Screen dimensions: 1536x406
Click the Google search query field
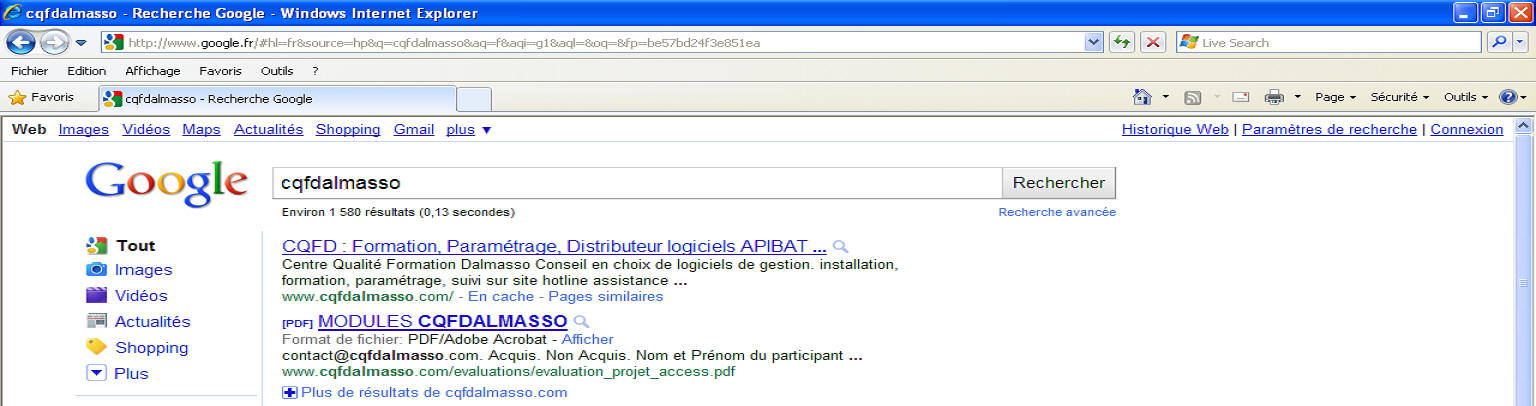[637, 183]
